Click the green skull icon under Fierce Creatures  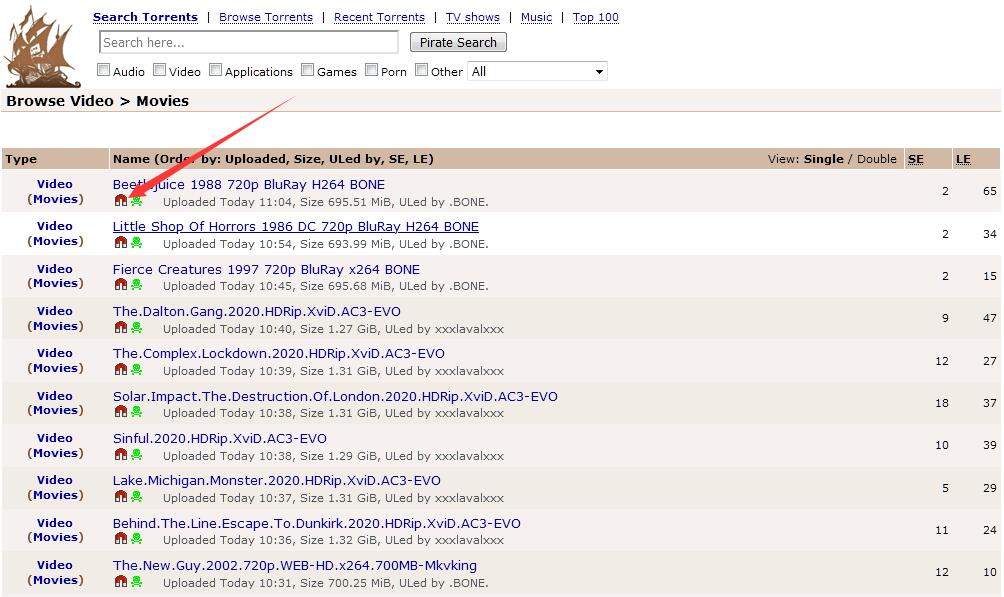[x=136, y=285]
